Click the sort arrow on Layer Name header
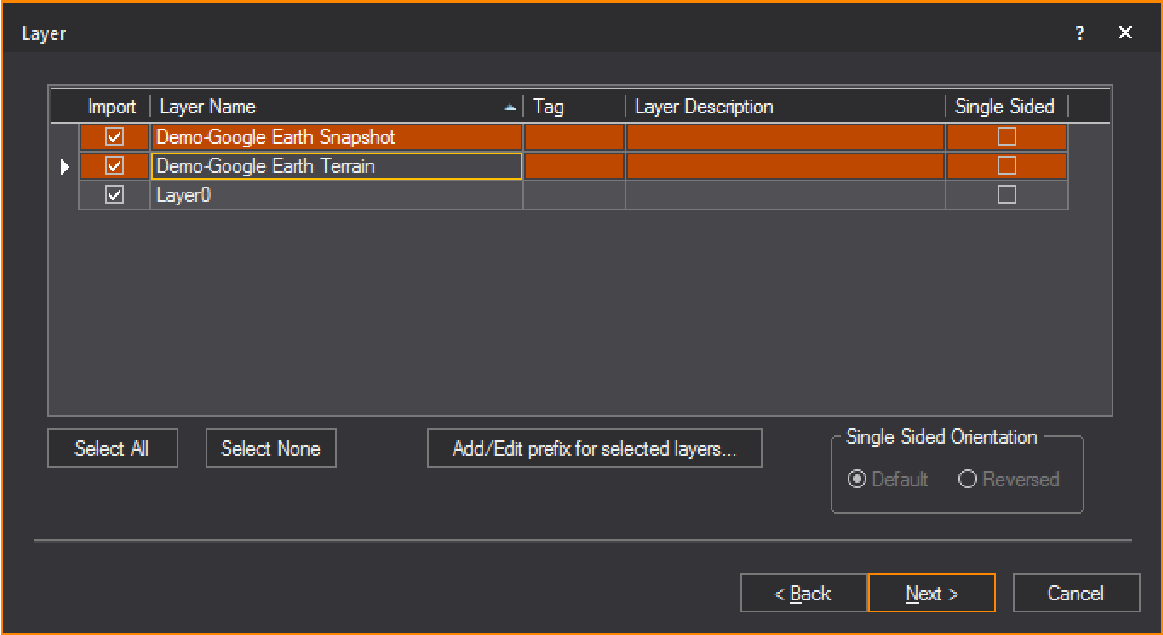 [x=510, y=106]
